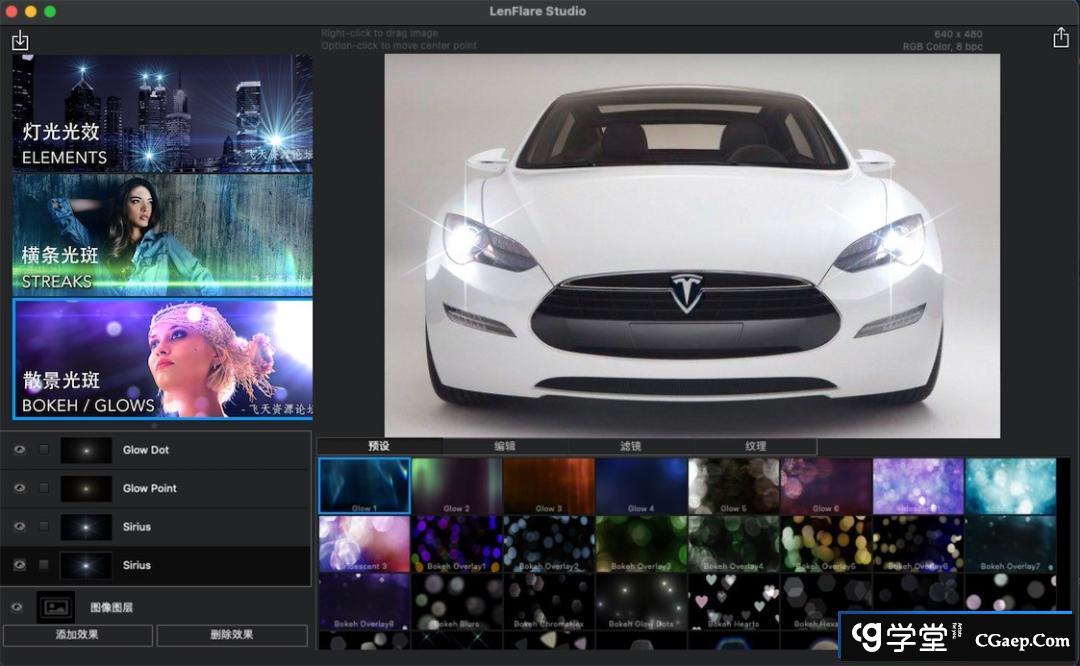The image size is (1080, 666).
Task: Go to the 纹理 tab
Action: (755, 447)
